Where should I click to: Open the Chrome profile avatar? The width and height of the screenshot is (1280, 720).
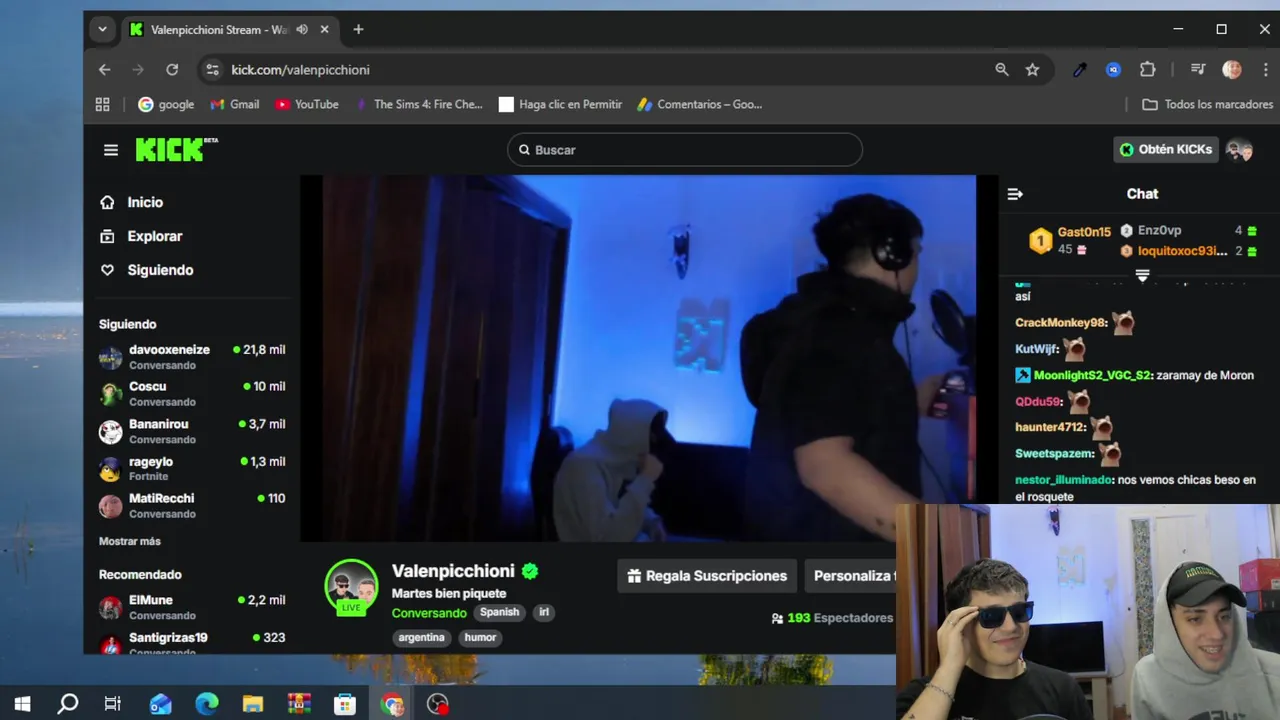pyautogui.click(x=1232, y=70)
